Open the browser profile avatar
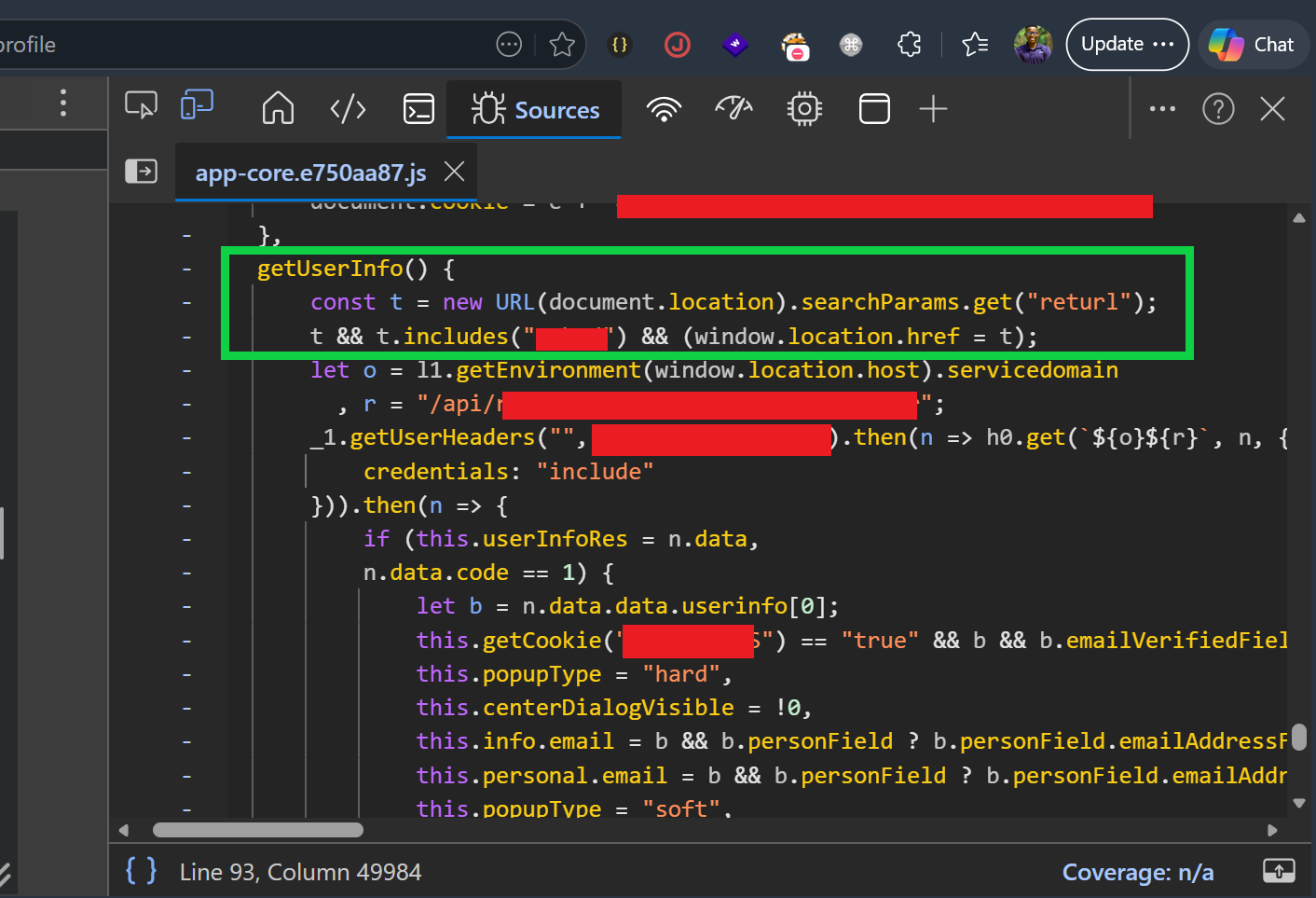The image size is (1316, 898). (1033, 44)
